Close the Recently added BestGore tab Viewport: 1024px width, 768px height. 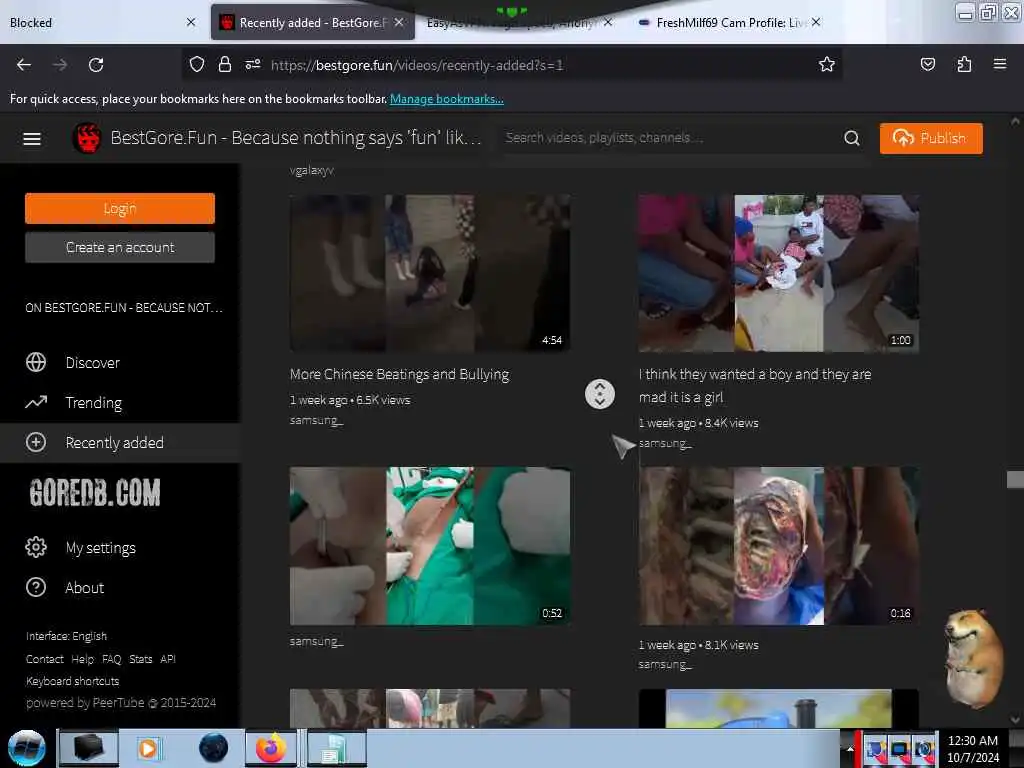click(x=399, y=22)
